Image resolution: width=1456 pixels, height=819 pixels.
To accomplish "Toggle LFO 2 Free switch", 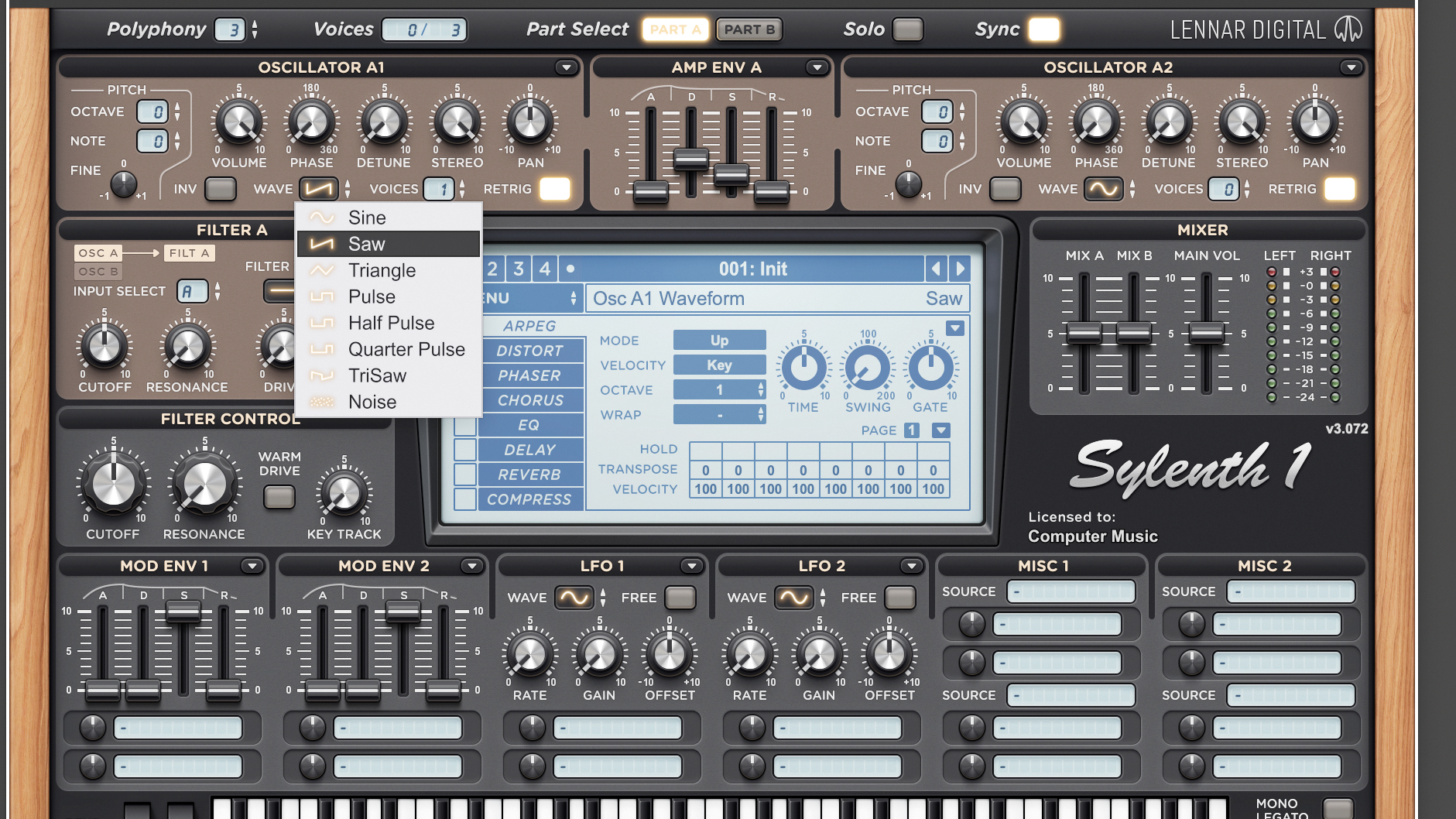I will pos(900,598).
